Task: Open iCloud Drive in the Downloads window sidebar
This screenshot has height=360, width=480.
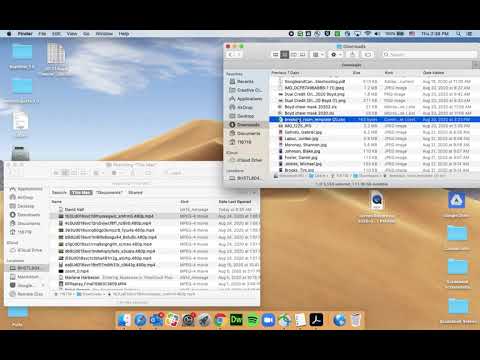Action: click(249, 160)
